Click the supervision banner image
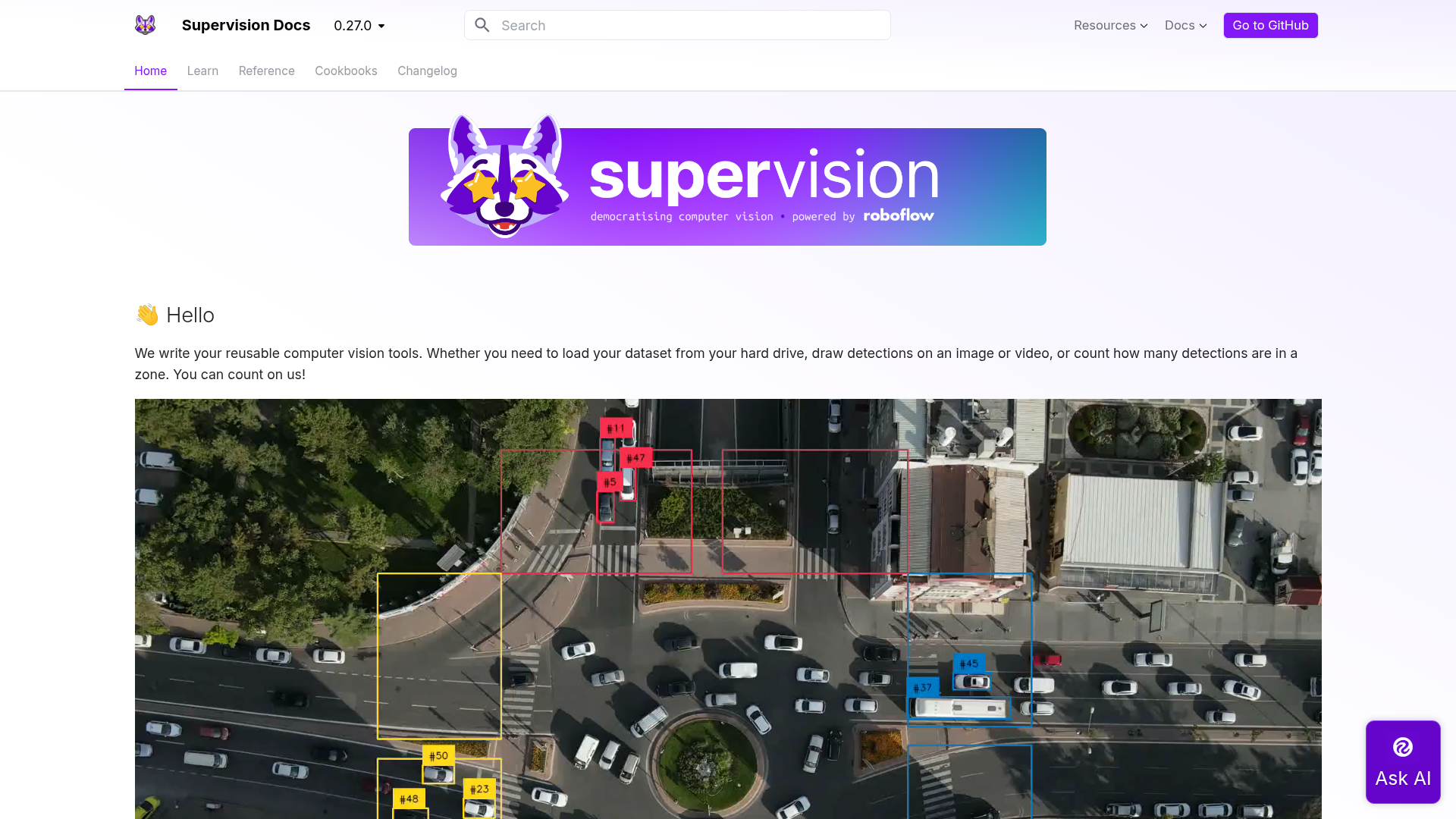This screenshot has height=819, width=1456. 727,186
